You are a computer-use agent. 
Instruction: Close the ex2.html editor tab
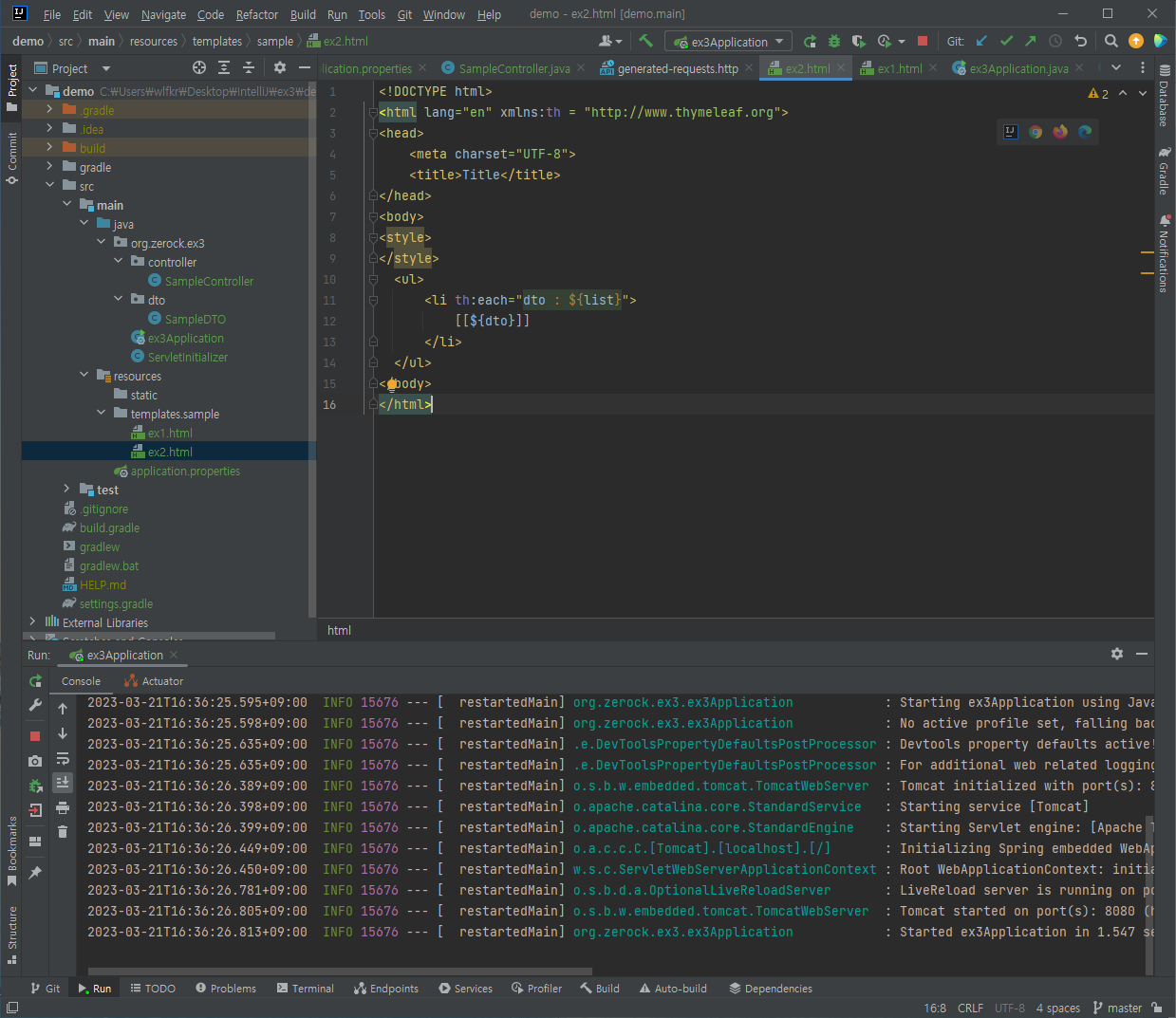point(841,68)
